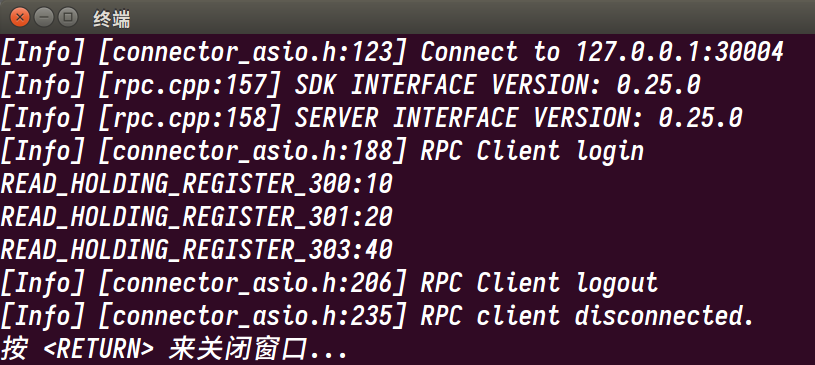Maximize the terminal window
This screenshot has width=815, height=365.
(68, 18)
